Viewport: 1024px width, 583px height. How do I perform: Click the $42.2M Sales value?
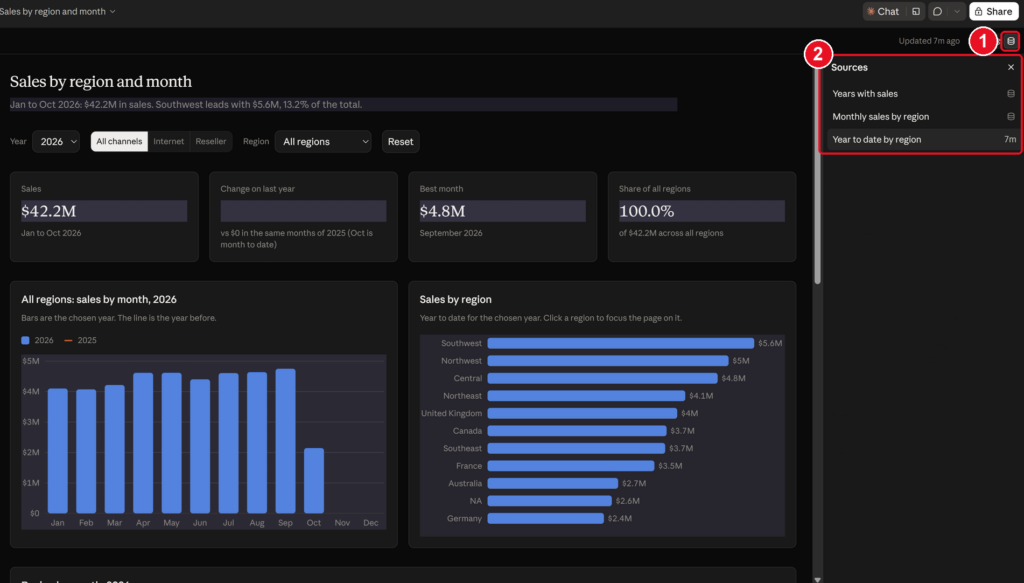click(49, 211)
